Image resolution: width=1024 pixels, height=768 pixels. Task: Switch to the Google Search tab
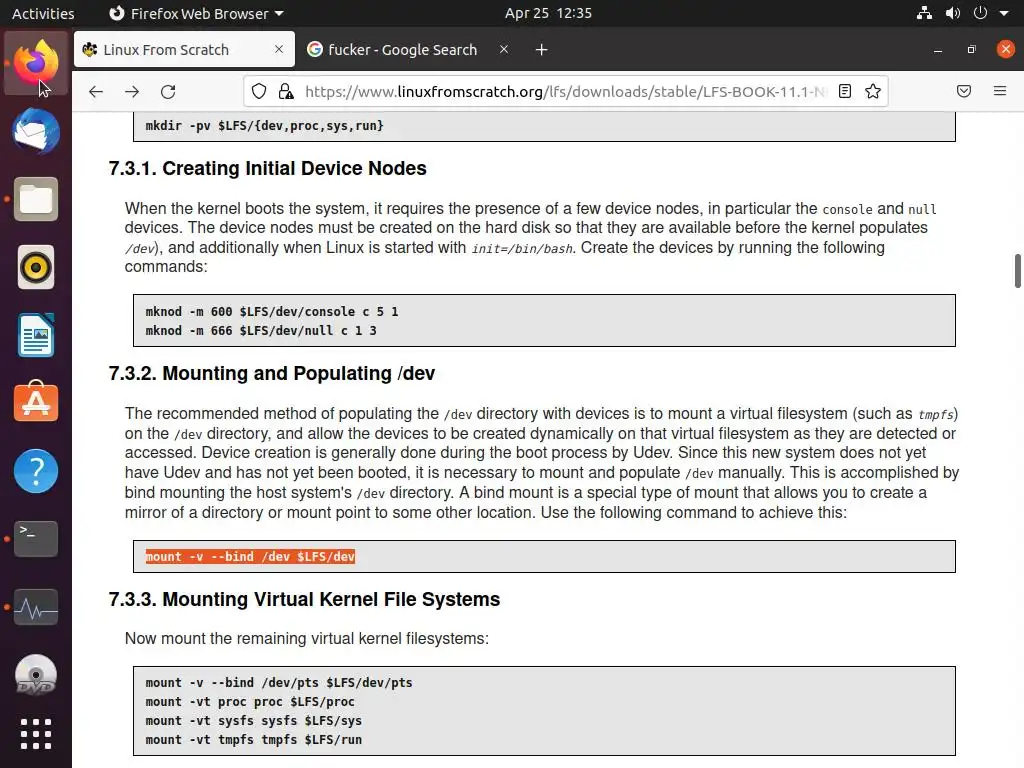(x=402, y=50)
